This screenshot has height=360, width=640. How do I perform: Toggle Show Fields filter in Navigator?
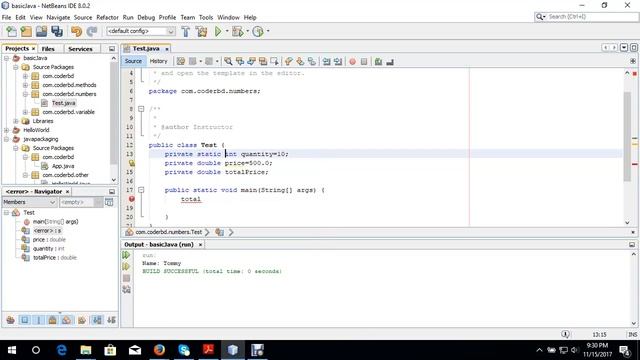[x=25, y=320]
